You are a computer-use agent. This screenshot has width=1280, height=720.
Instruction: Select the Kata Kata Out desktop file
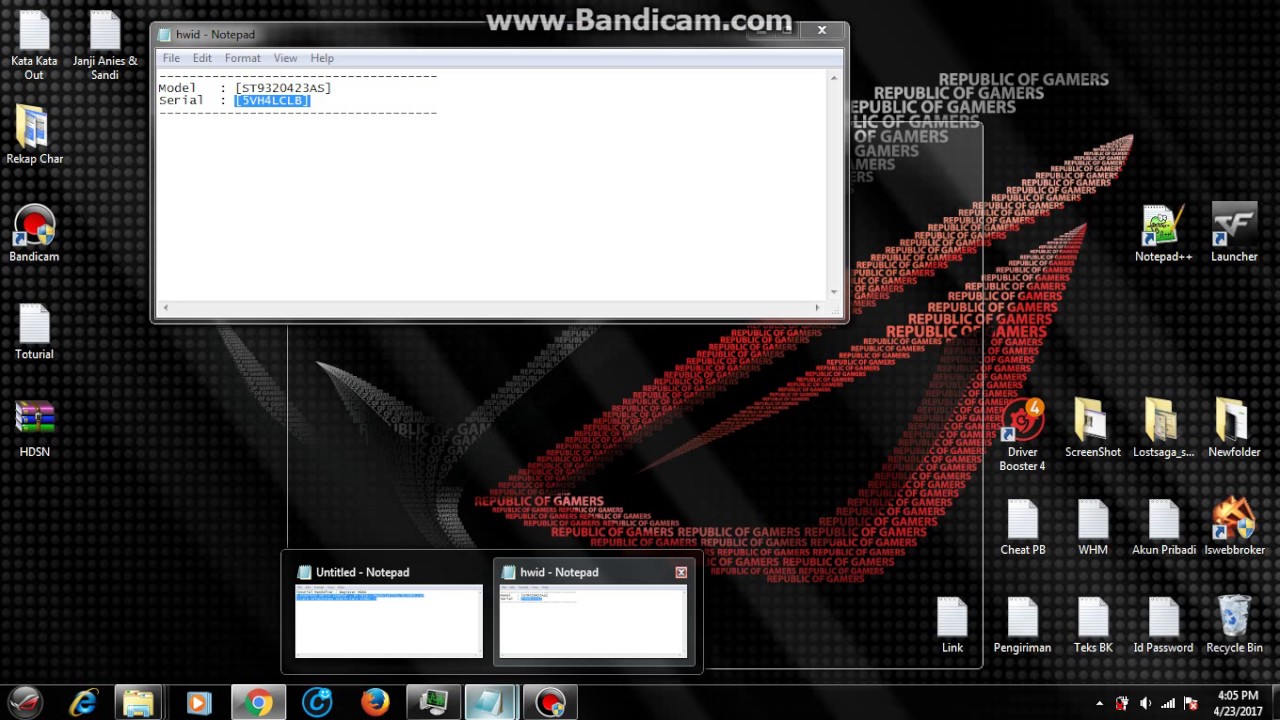tap(34, 45)
